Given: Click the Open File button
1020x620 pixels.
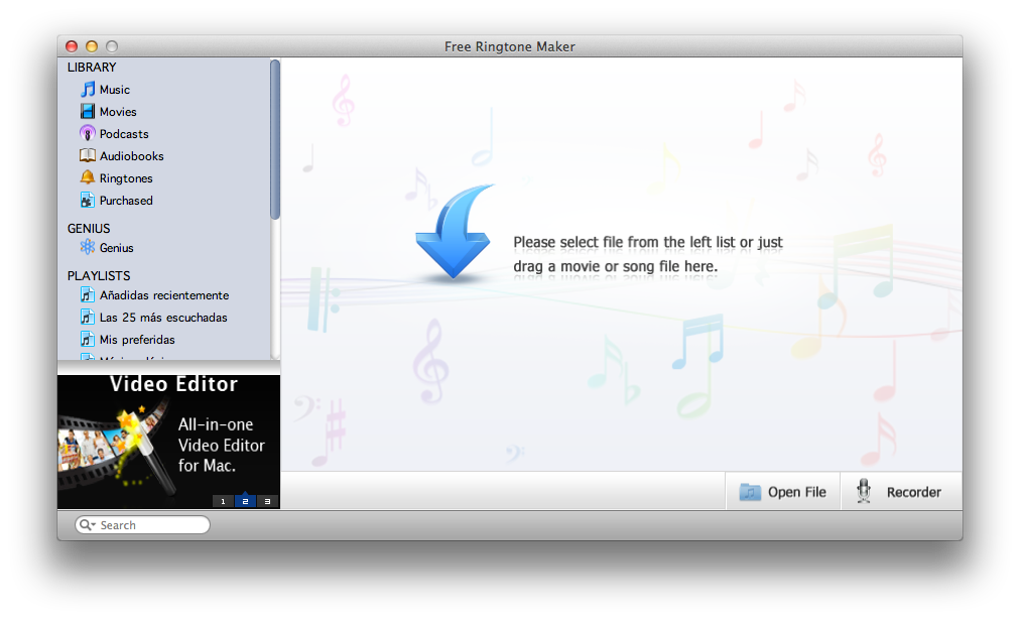Looking at the screenshot, I should tap(783, 491).
